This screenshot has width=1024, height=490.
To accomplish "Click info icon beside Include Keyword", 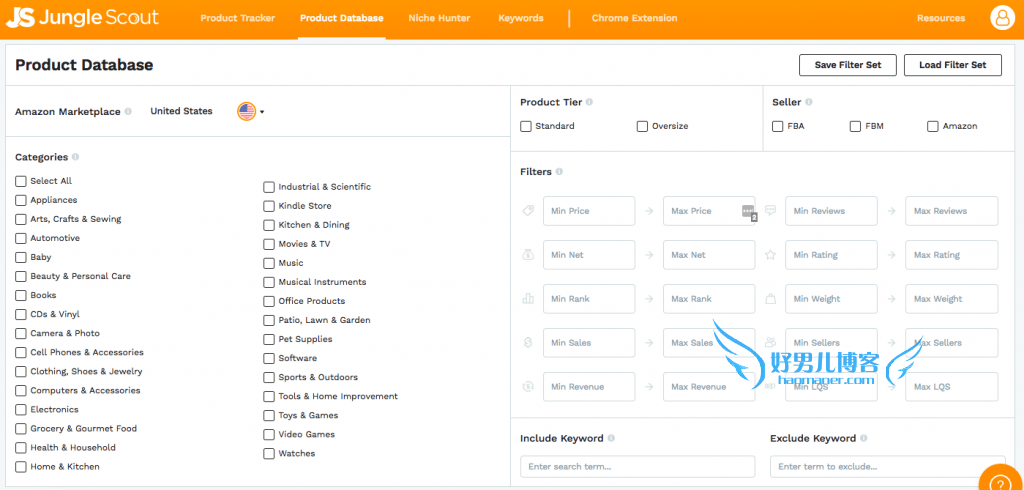I will pyautogui.click(x=611, y=438).
